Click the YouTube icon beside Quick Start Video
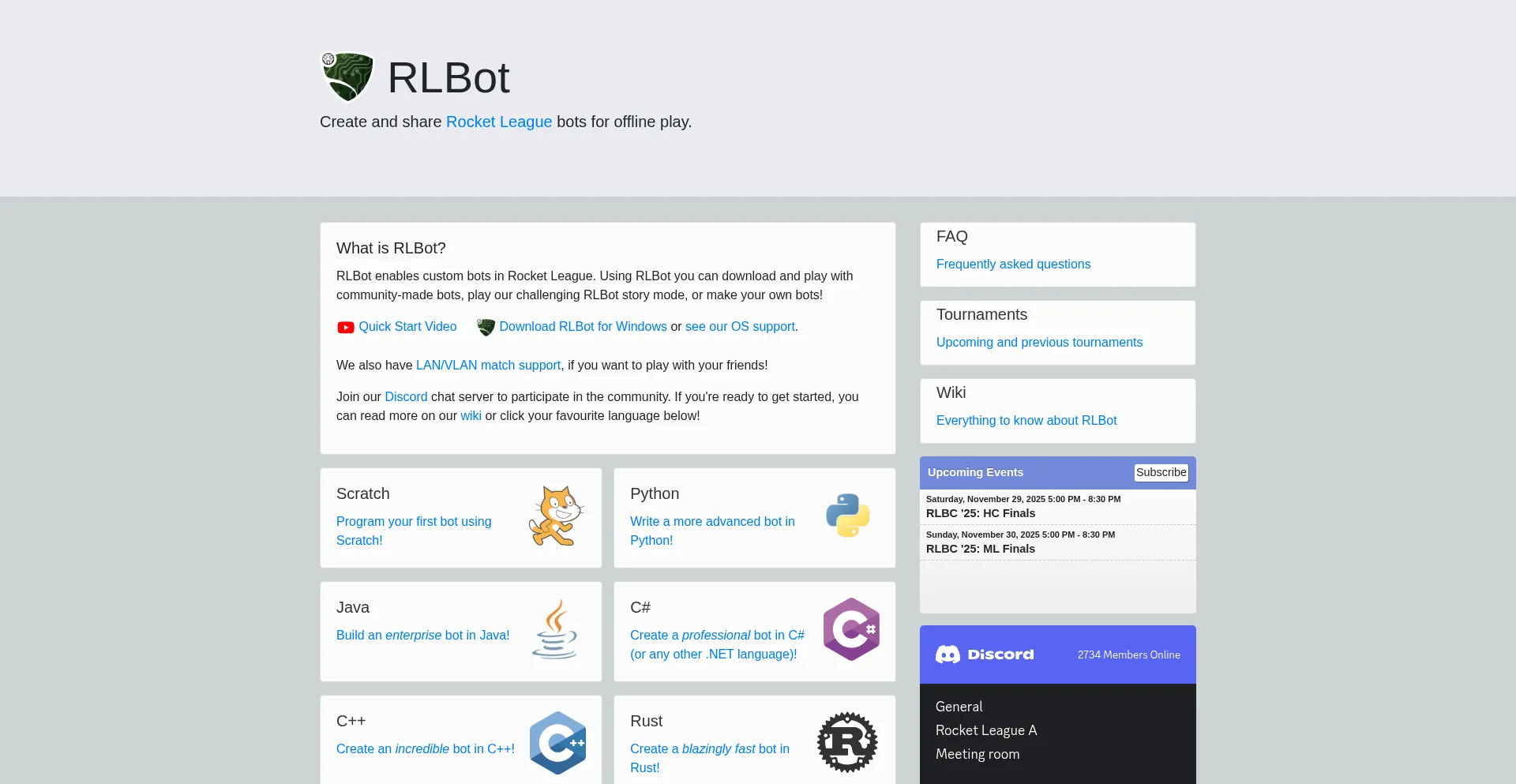Screen dimensions: 1516x784 click(344, 327)
